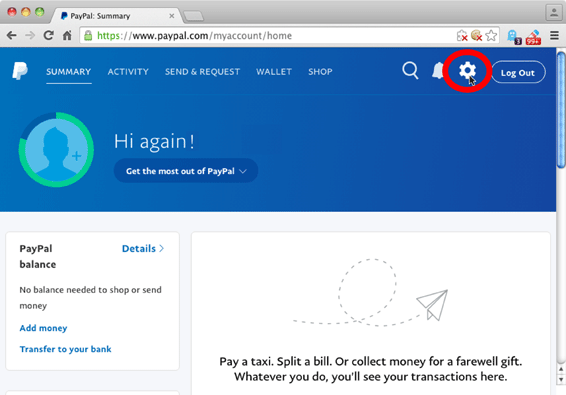The height and width of the screenshot is (395, 566).
Task: Open notifications bell icon
Action: (x=438, y=70)
